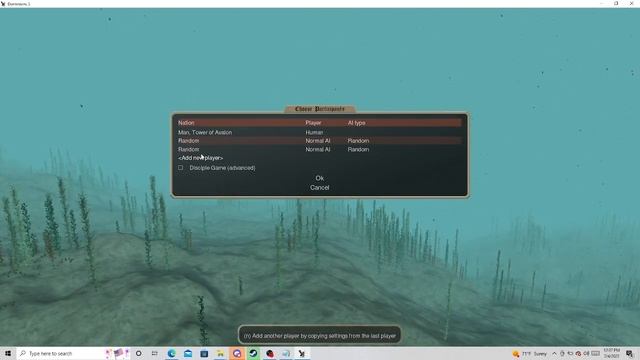Image resolution: width=640 pixels, height=360 pixels.
Task: Change Normal AI in highlighted second row
Action: [x=318, y=141]
